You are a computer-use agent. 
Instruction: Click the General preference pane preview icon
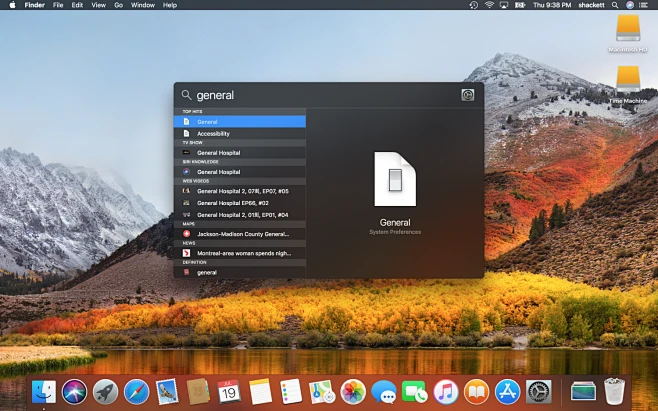[395, 179]
